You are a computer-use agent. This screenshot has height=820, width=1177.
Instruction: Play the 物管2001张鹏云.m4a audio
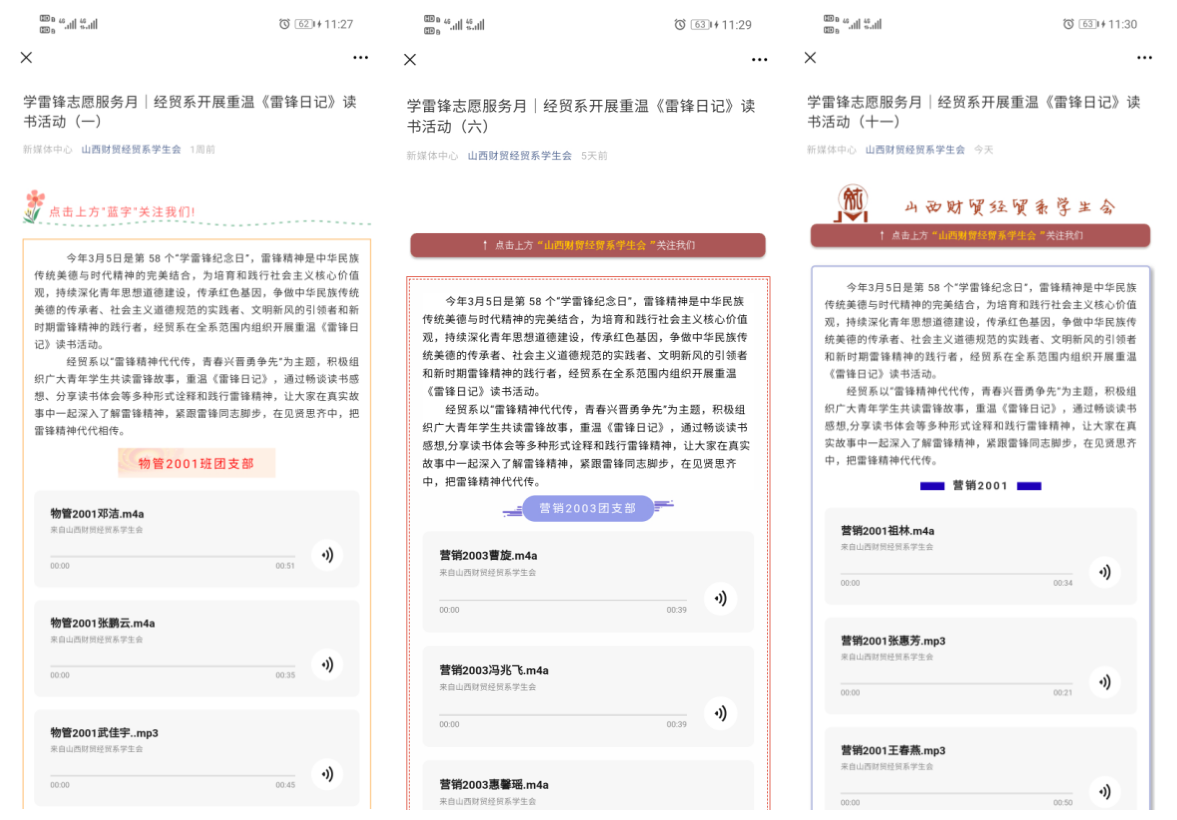click(x=326, y=665)
